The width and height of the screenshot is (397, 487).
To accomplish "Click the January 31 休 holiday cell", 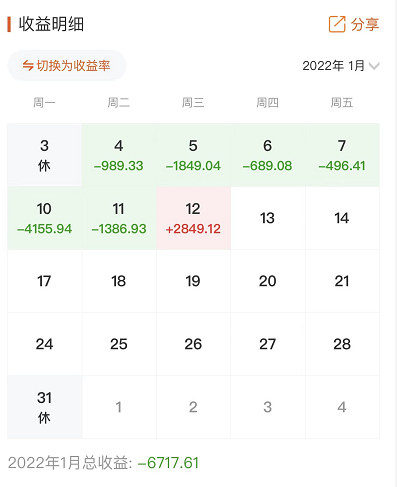I will click(x=44, y=407).
